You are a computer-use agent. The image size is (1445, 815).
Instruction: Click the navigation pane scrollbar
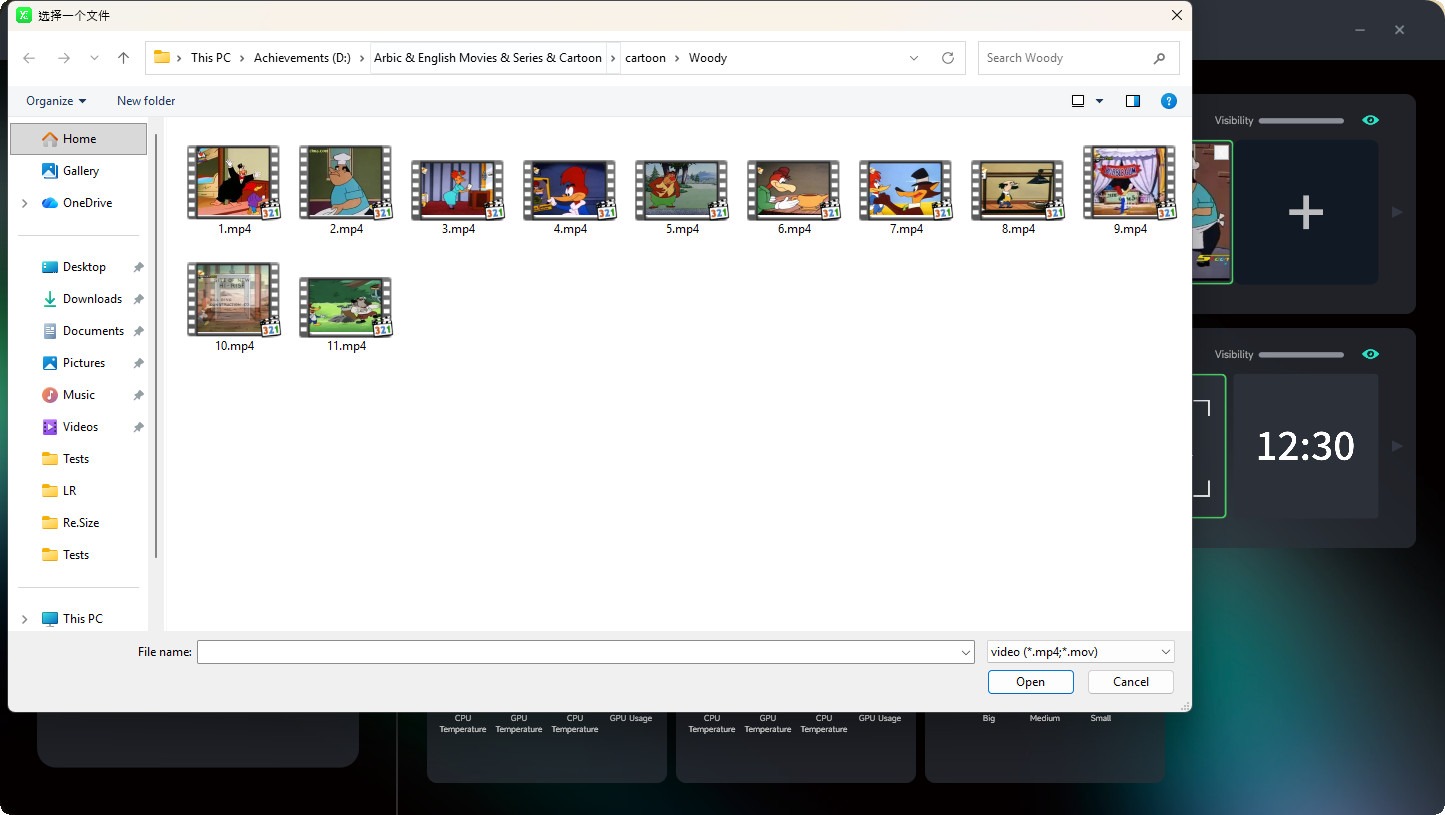pyautogui.click(x=155, y=345)
